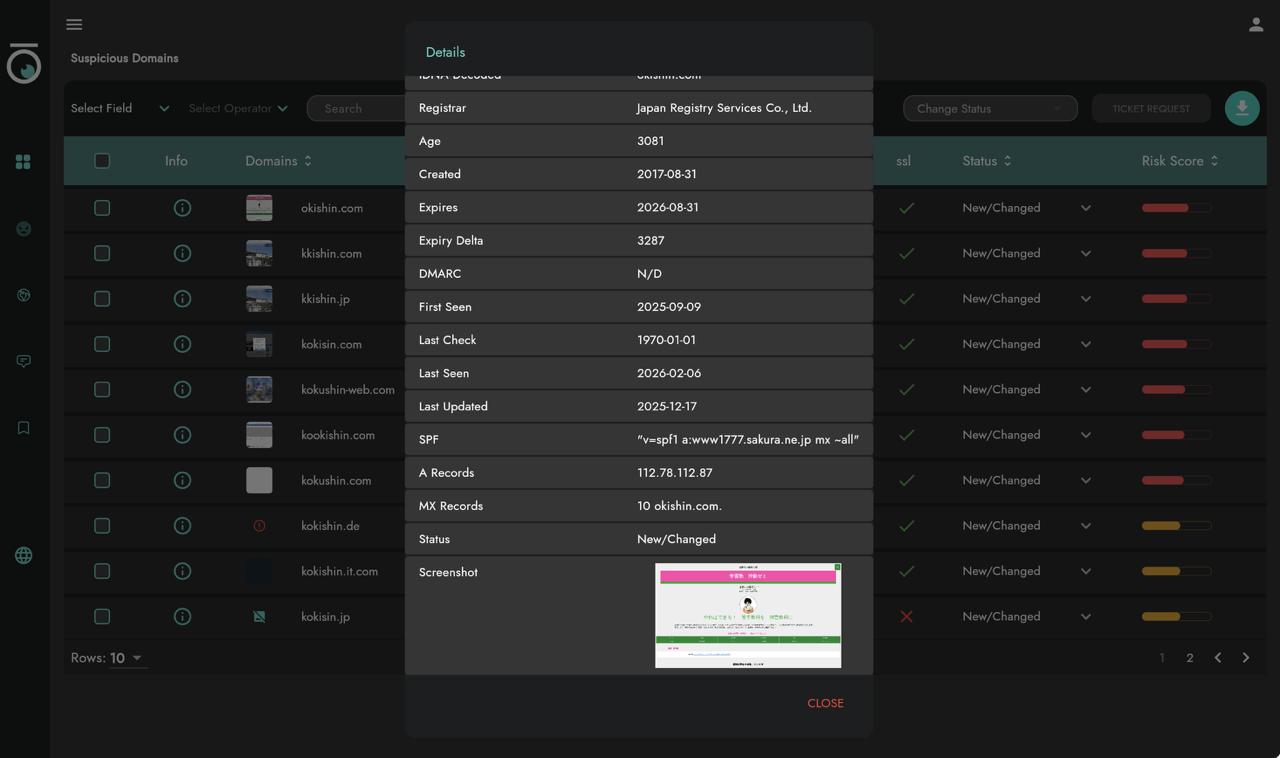Open info icon for kkishin.com
This screenshot has width=1280, height=758.
coord(182,253)
